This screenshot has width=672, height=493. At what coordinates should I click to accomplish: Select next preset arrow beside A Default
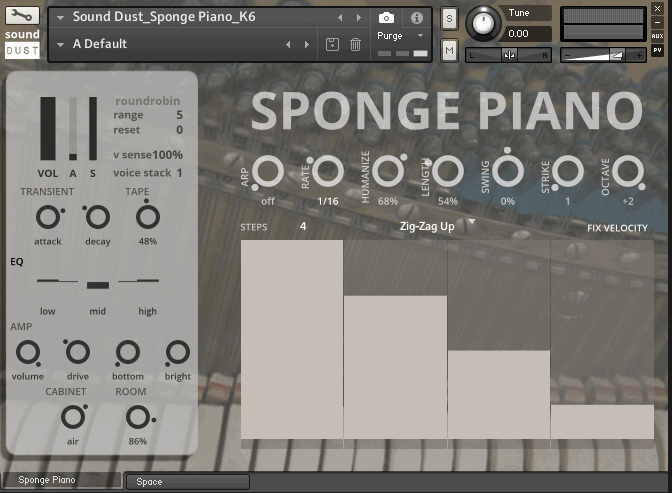point(306,44)
